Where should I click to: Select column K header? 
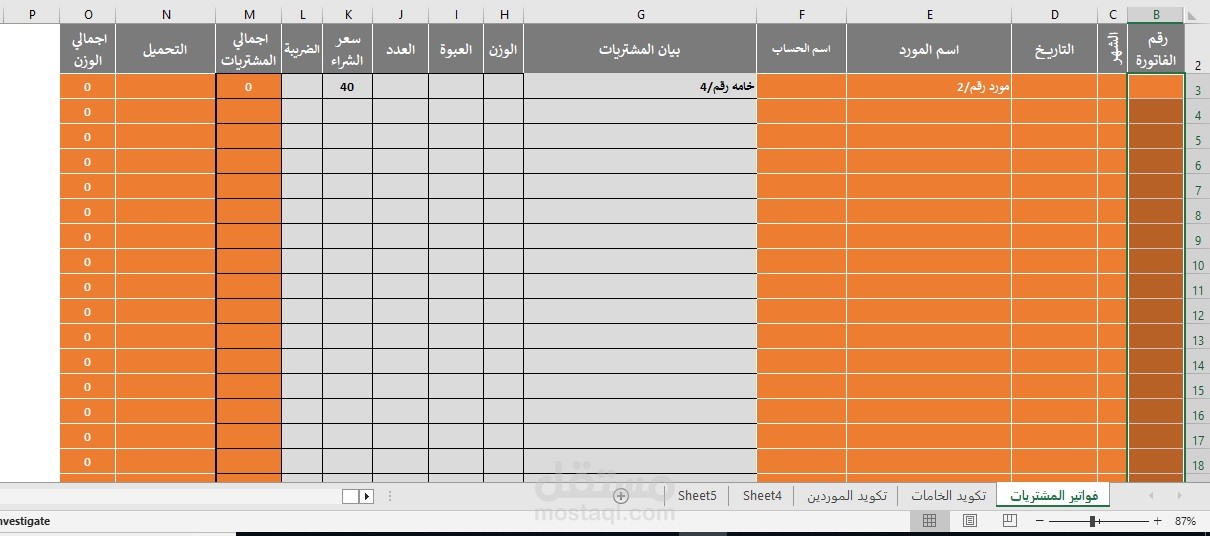pos(348,15)
